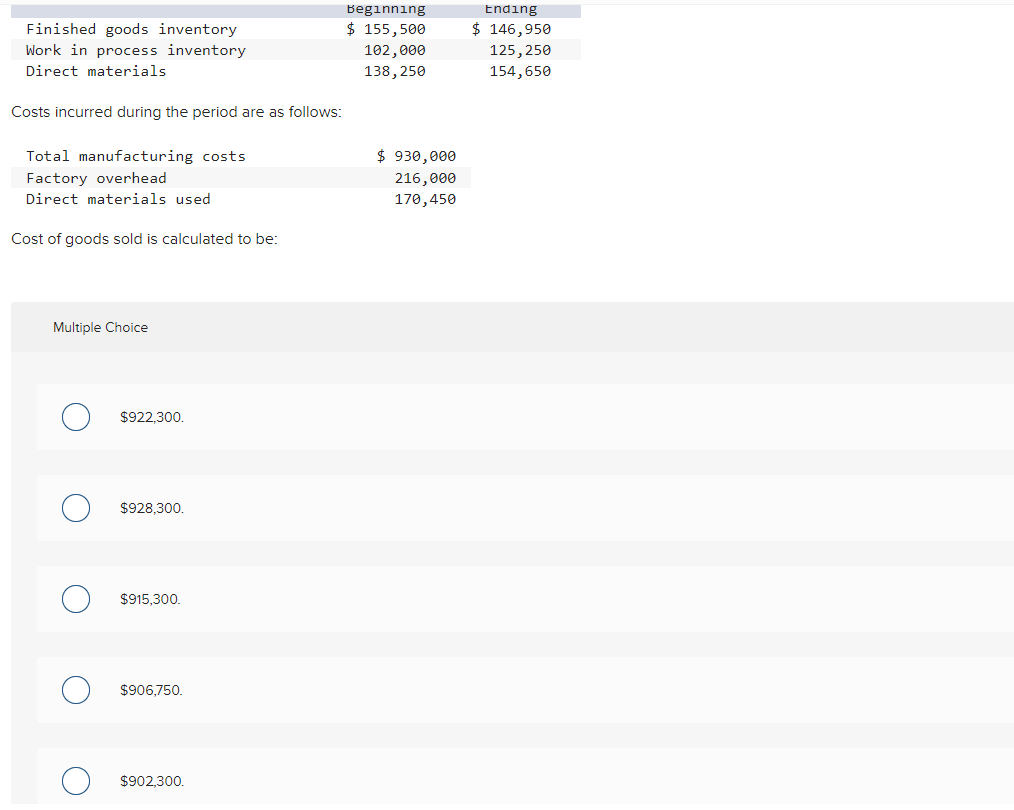This screenshot has width=1014, height=810.
Task: Select the Beginning column header
Action: [385, 9]
